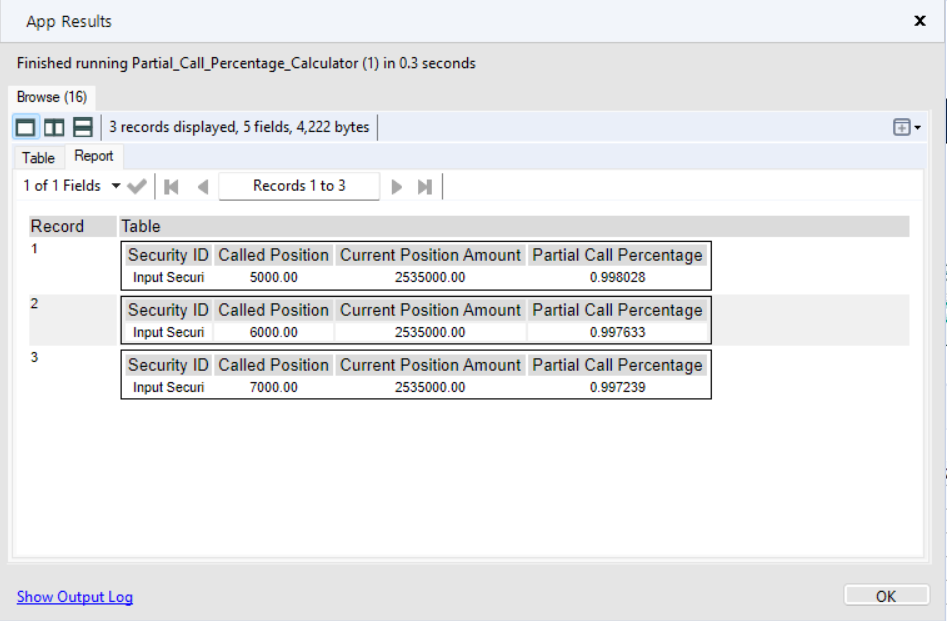Open the new window options dropdown
This screenshot has height=621, width=947.
click(907, 127)
